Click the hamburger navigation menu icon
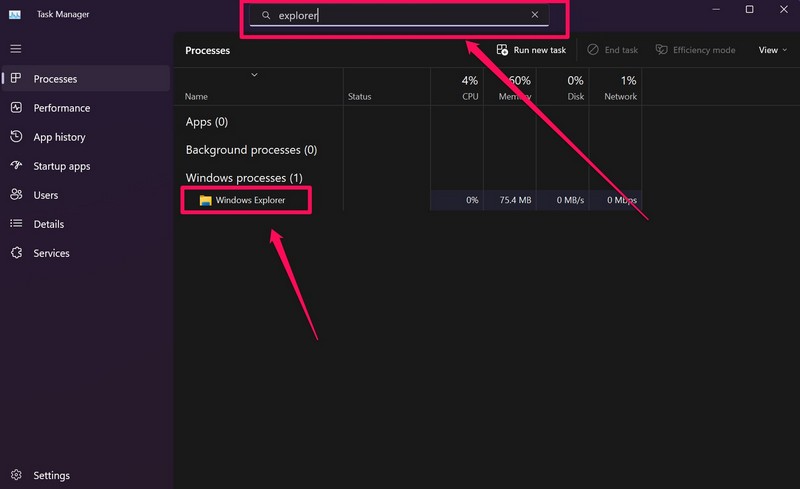800x489 pixels. pyautogui.click(x=15, y=48)
